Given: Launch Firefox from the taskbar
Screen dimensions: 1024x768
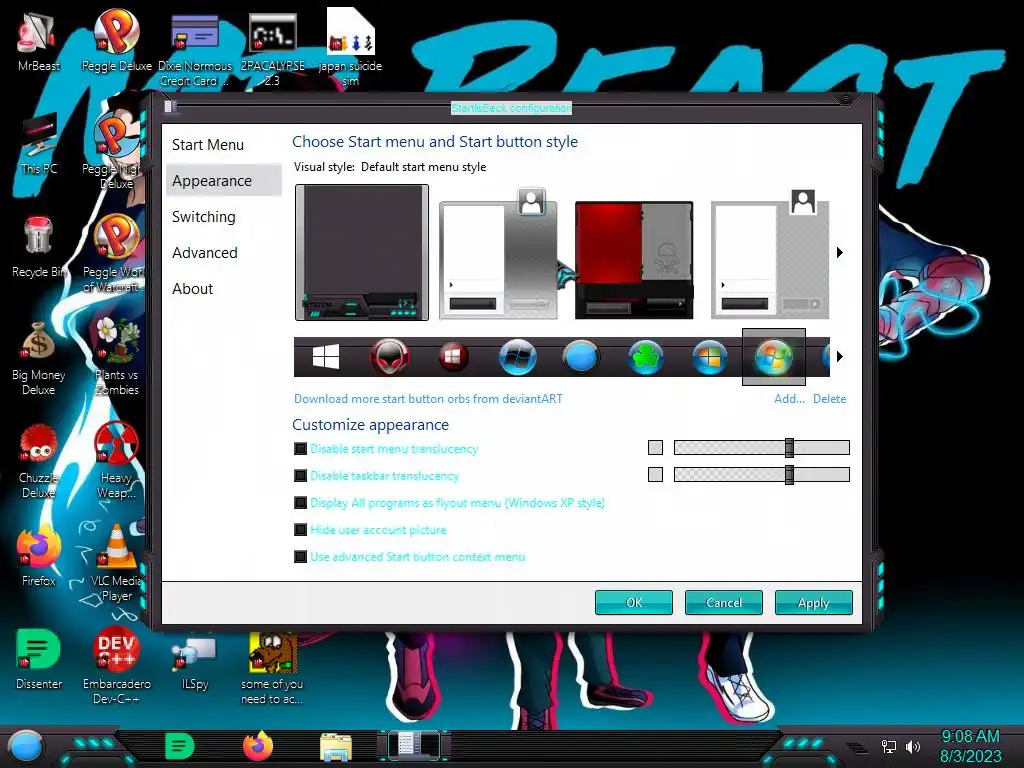Looking at the screenshot, I should click(258, 746).
